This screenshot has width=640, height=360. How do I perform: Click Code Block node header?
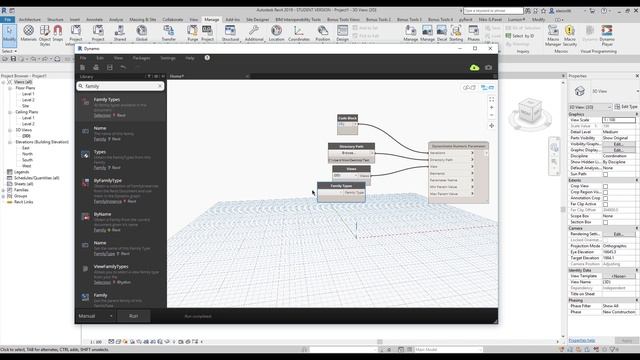tap(347, 118)
